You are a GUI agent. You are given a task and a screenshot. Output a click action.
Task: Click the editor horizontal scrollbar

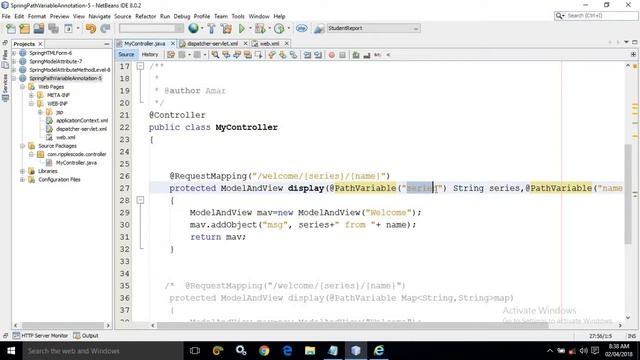click(352, 325)
